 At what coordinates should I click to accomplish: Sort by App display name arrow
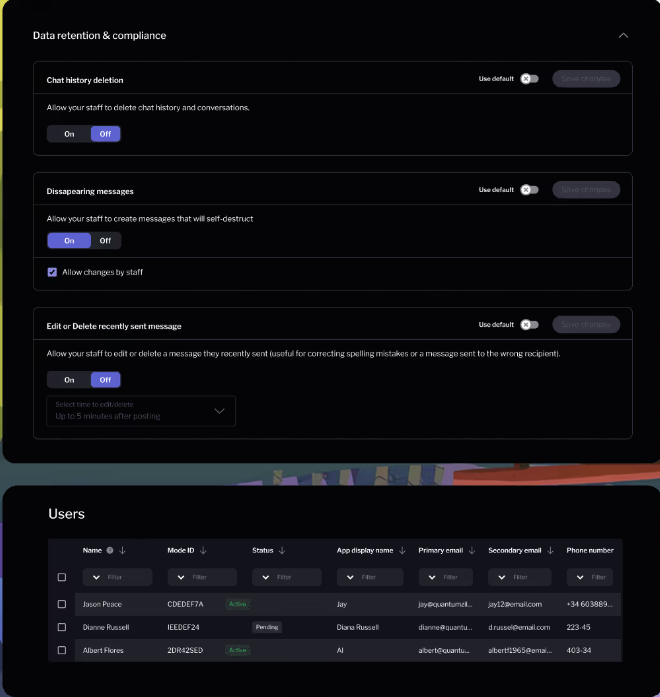402,550
